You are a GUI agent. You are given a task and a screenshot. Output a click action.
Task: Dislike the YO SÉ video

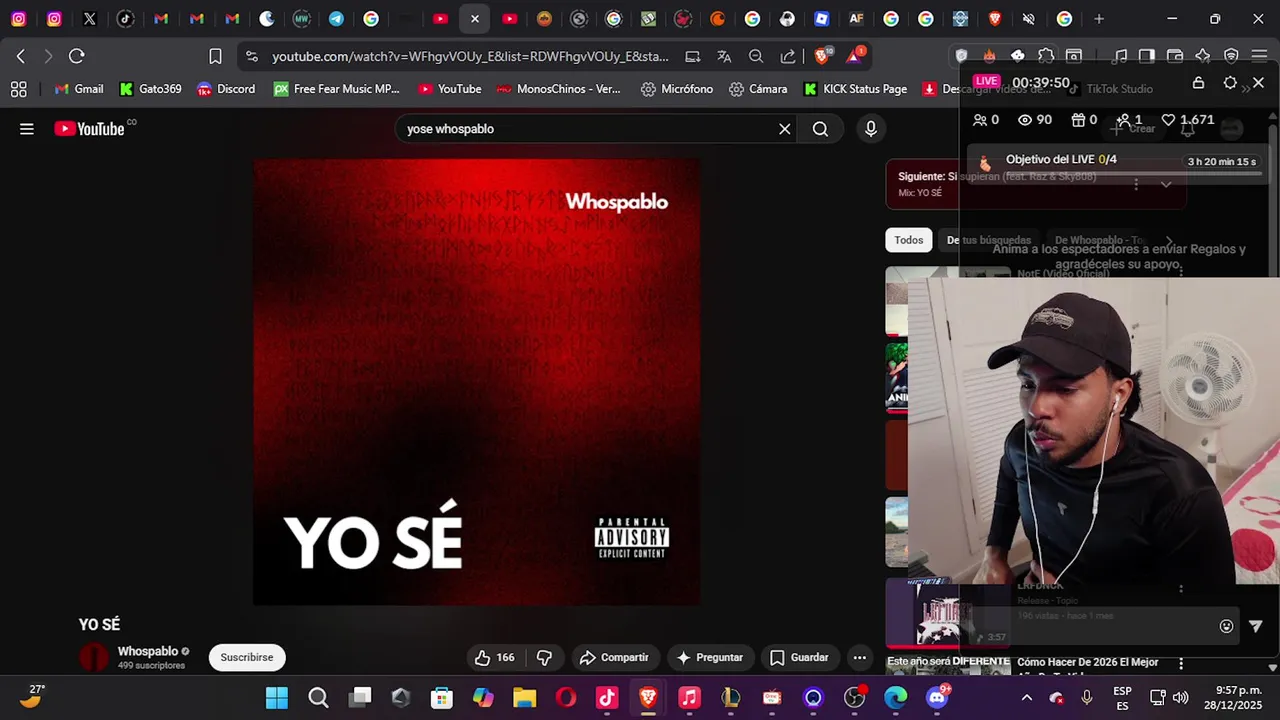544,657
